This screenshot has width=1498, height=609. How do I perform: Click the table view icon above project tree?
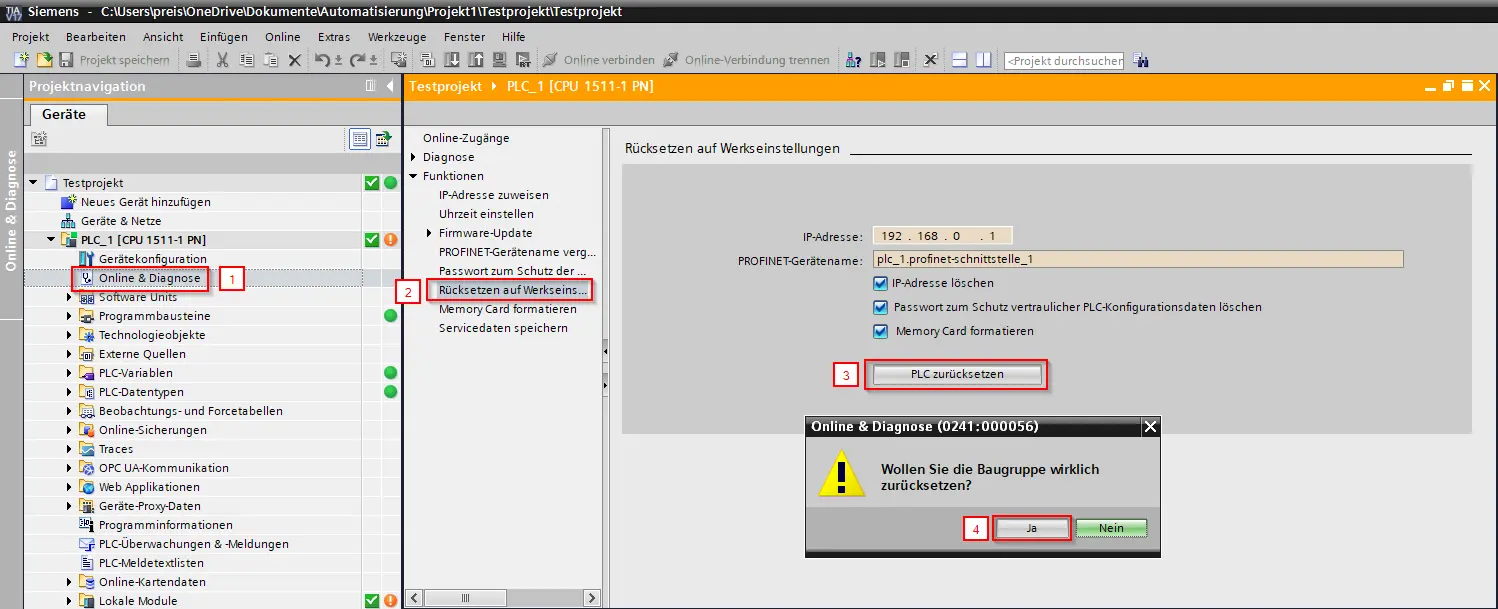(x=360, y=139)
